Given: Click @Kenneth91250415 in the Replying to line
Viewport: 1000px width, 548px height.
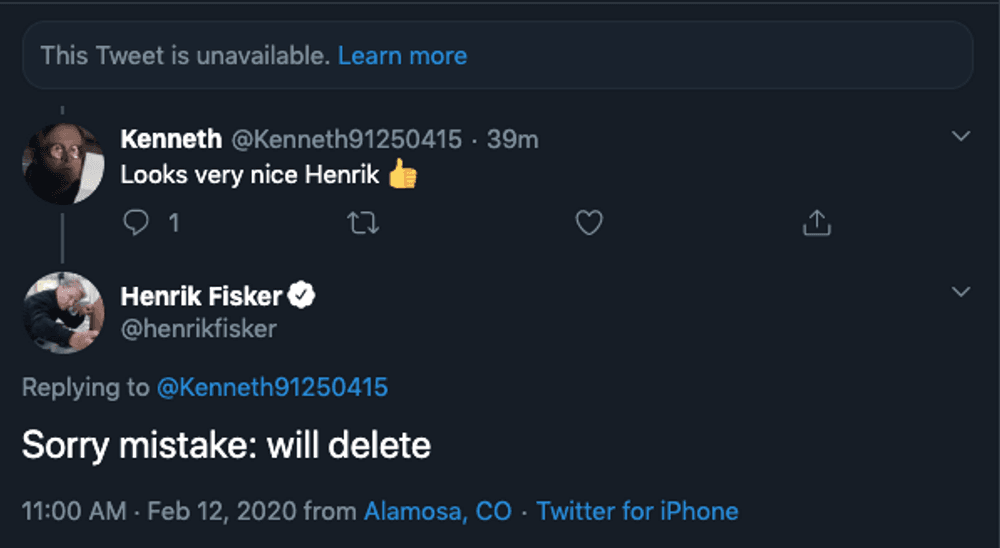Looking at the screenshot, I should (x=272, y=388).
